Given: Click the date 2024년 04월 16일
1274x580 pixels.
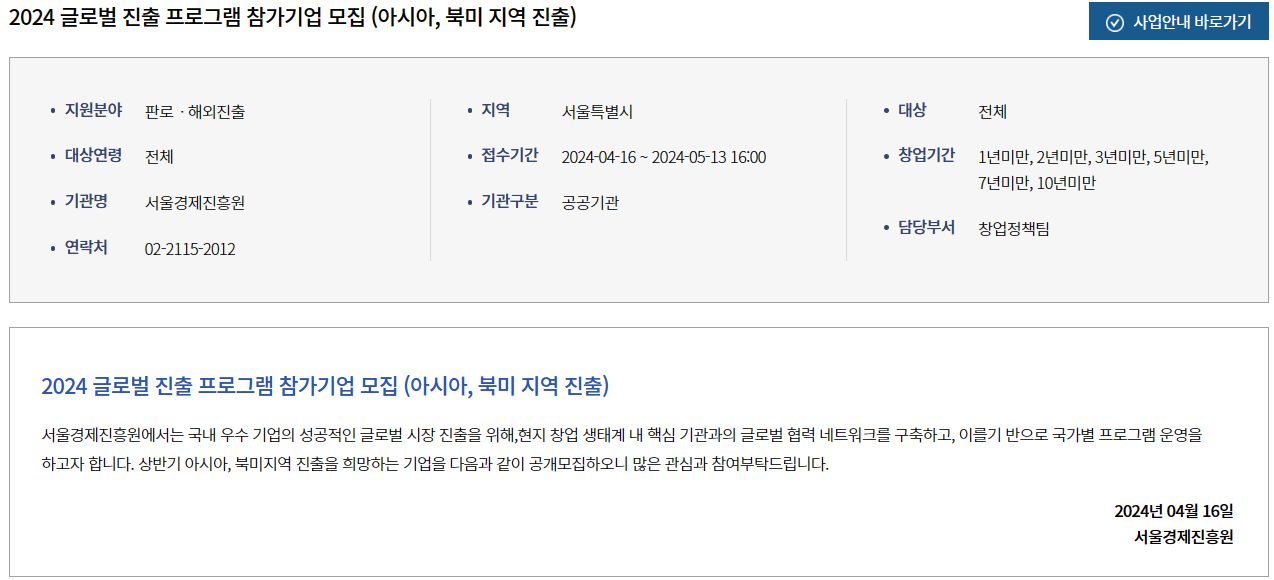Looking at the screenshot, I should click(x=1174, y=511).
